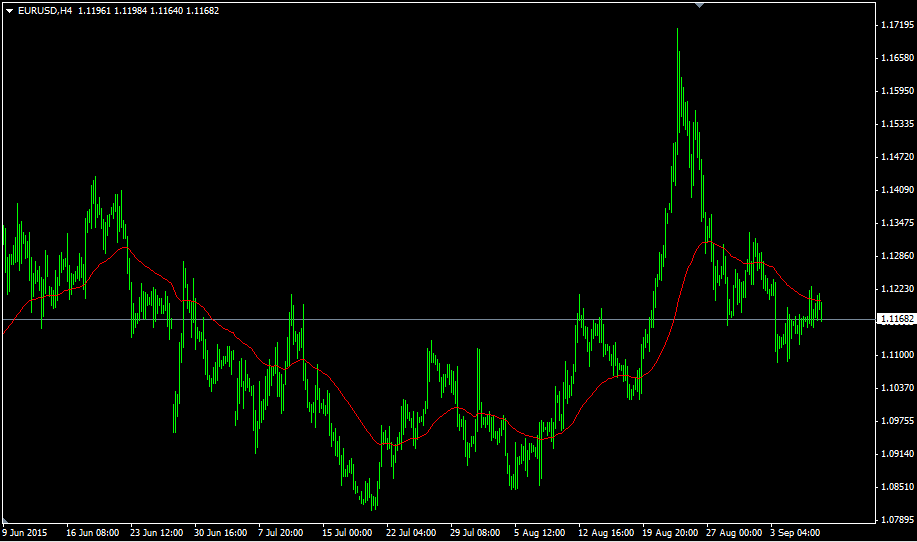Click the 30 Jun 16:00 time label
This screenshot has height=542, width=917.
[220, 533]
